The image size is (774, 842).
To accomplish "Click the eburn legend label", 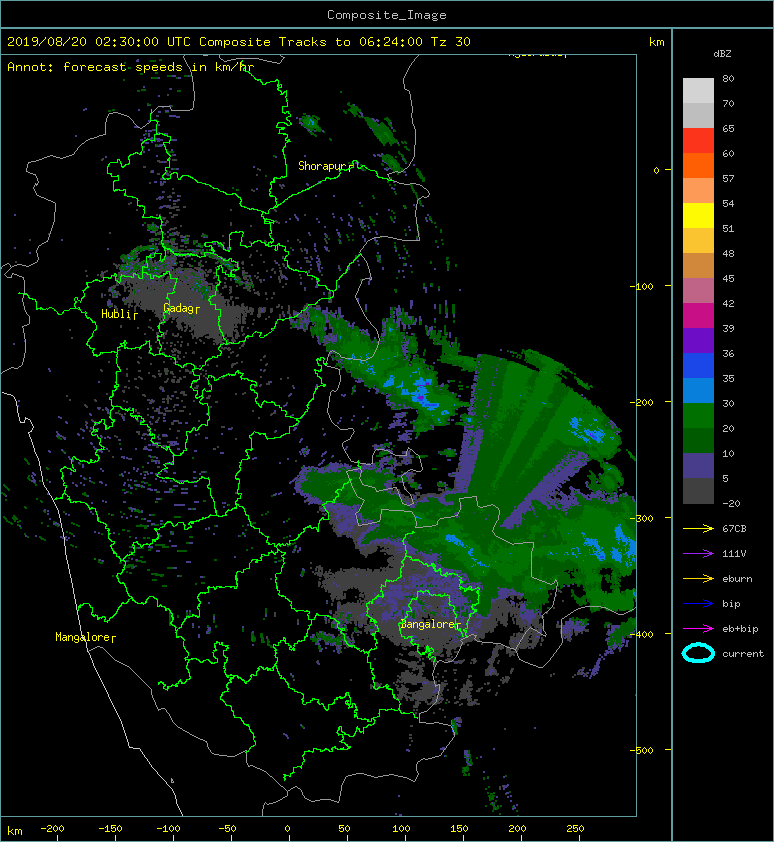I will click(737, 579).
